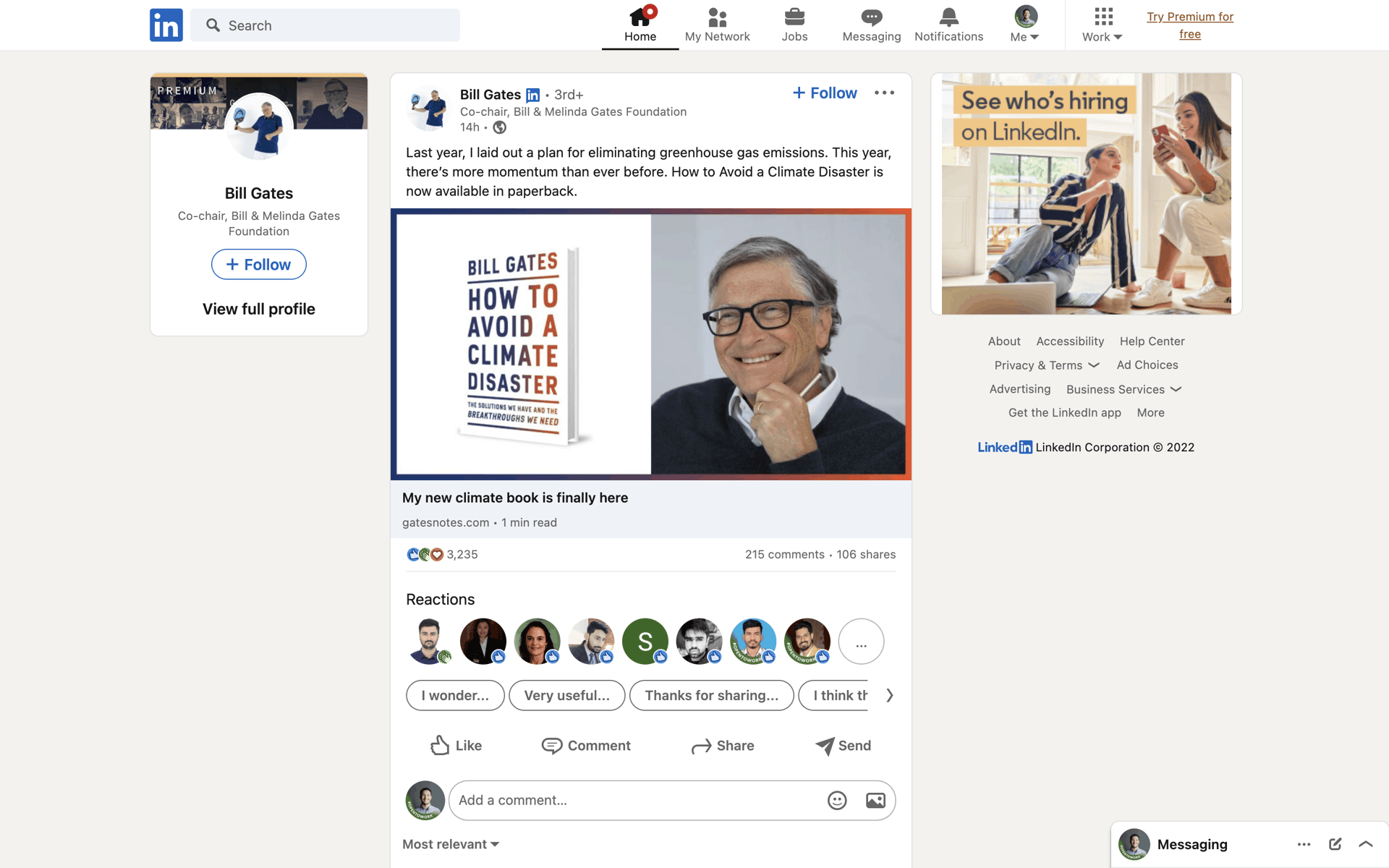Open 215 comments
1389x868 pixels.
(785, 555)
